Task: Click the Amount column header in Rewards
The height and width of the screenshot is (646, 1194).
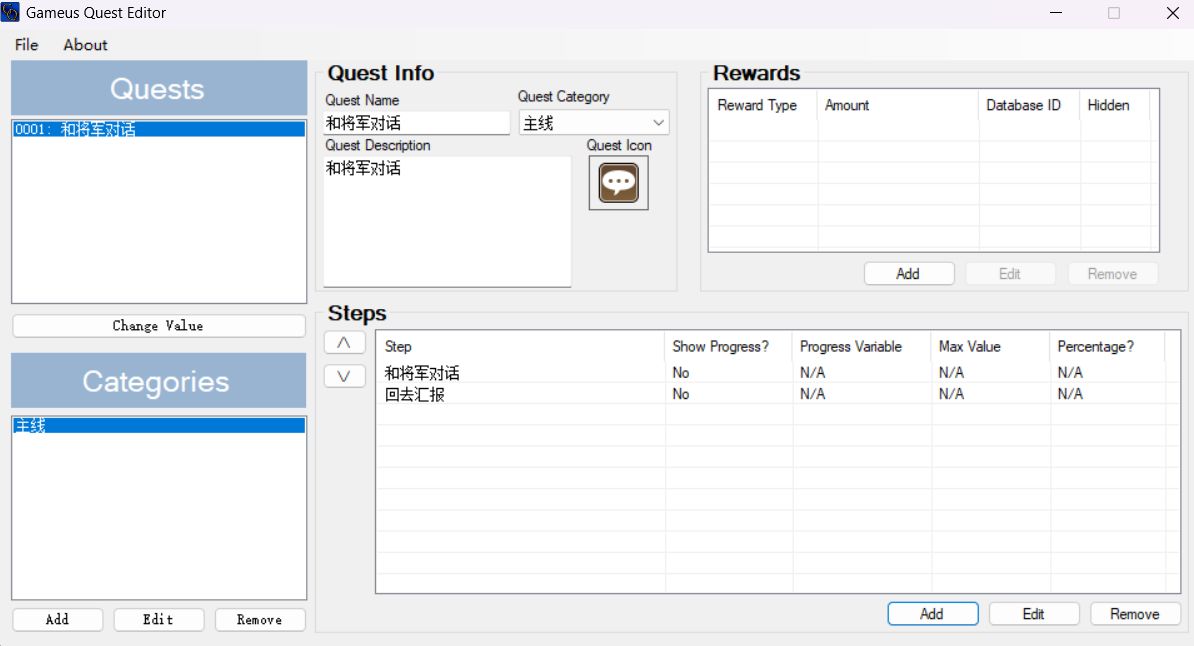Action: (898, 105)
